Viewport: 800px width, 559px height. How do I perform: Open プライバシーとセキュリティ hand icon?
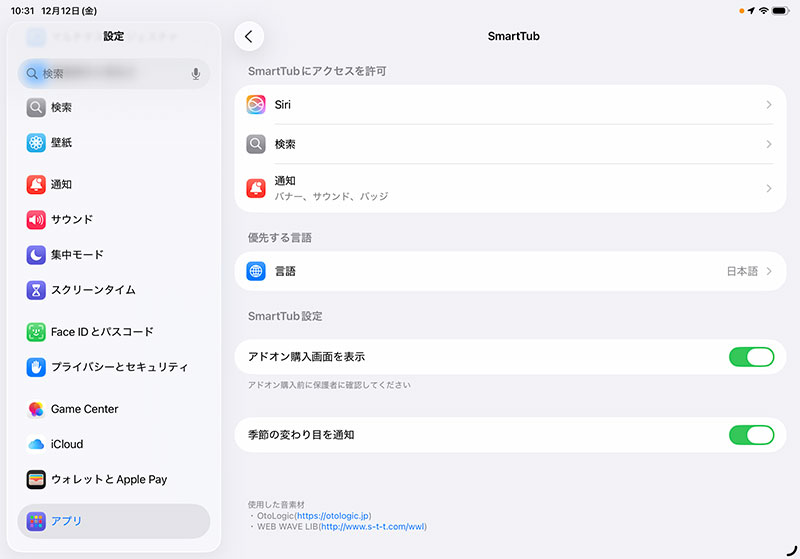tap(36, 367)
